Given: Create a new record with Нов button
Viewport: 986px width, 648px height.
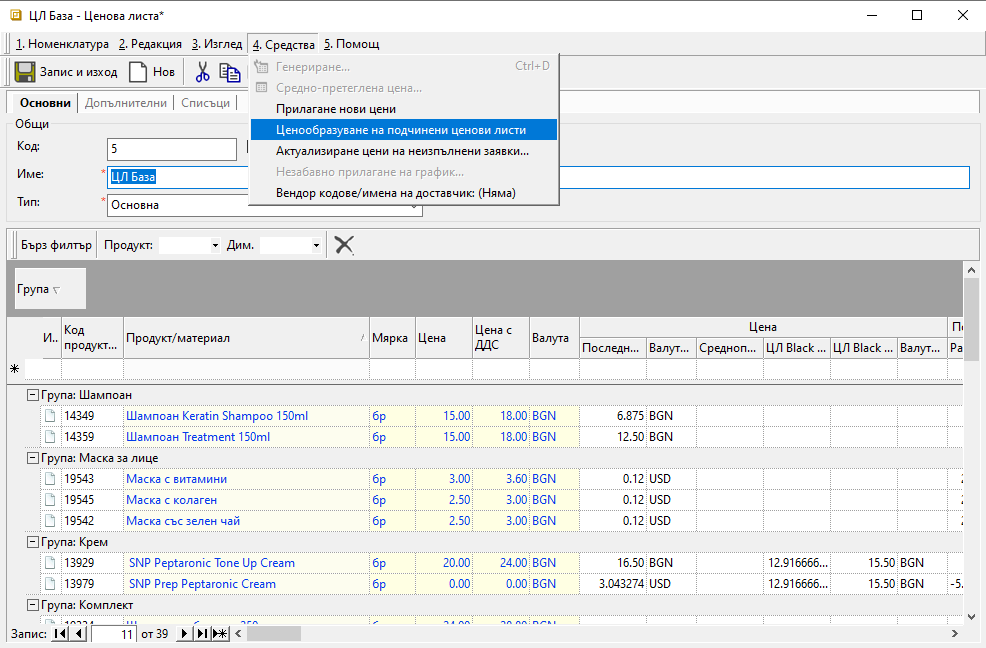Looking at the screenshot, I should coord(151,72).
